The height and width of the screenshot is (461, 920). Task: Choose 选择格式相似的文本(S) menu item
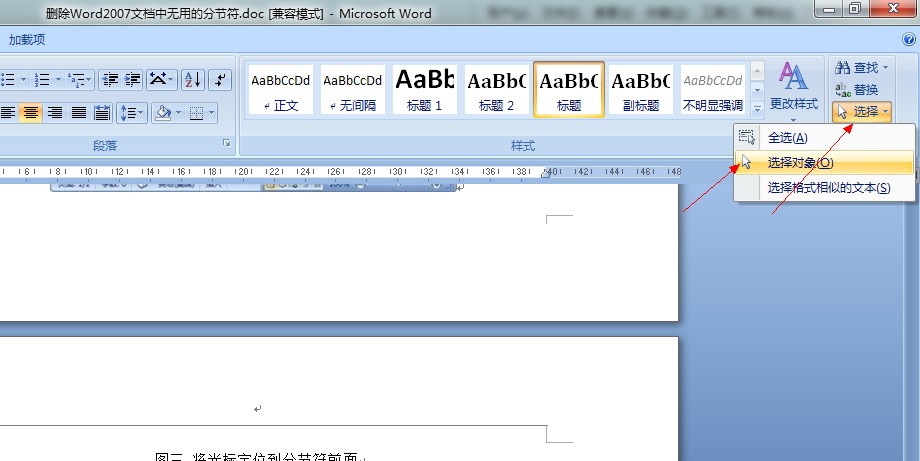click(x=824, y=188)
